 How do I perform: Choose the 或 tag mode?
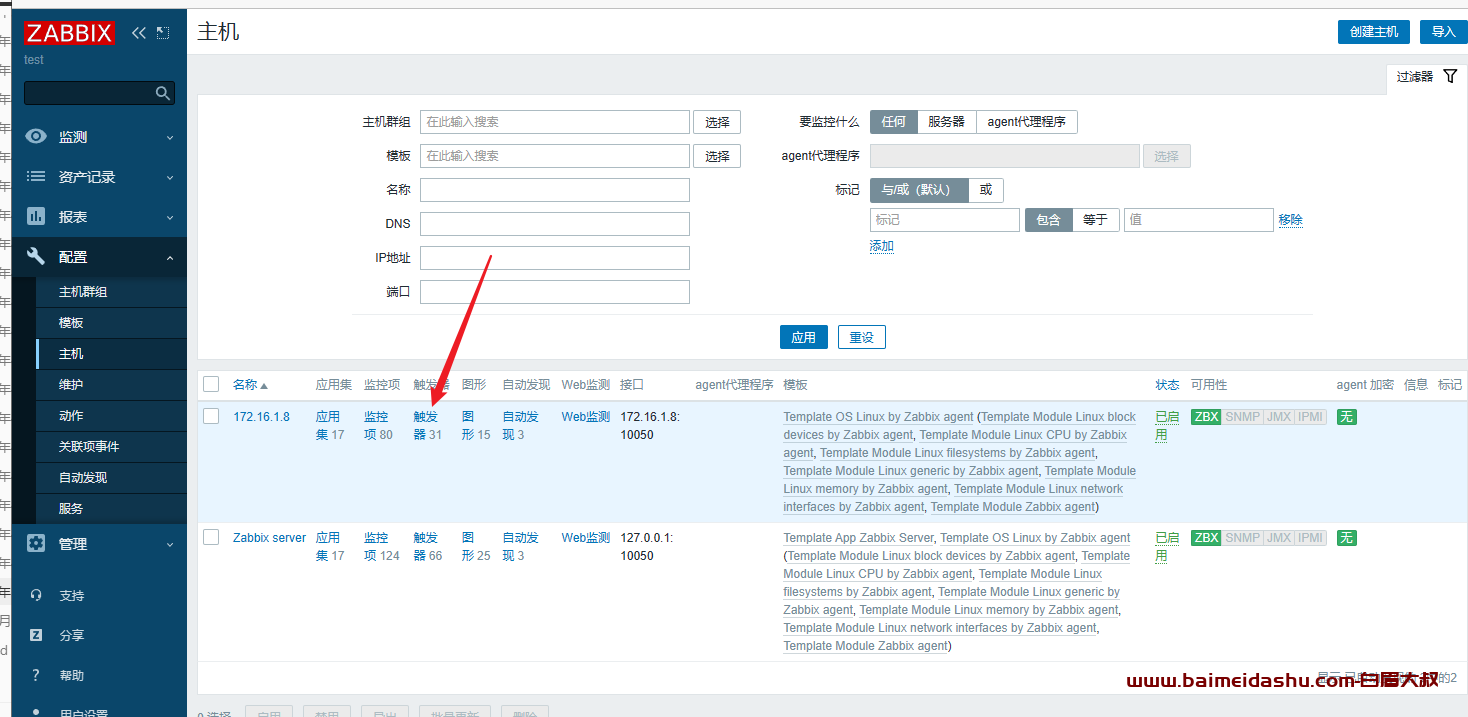[986, 190]
